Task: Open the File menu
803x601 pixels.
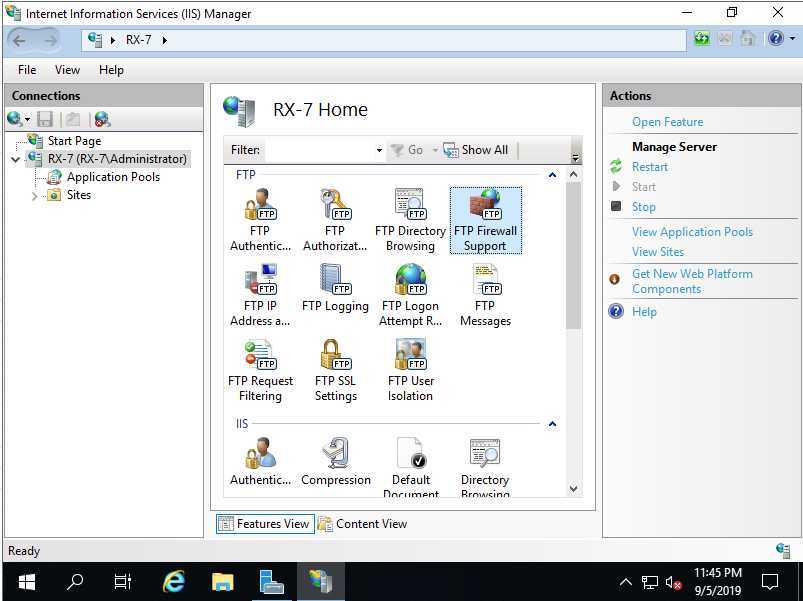Action: [x=27, y=70]
